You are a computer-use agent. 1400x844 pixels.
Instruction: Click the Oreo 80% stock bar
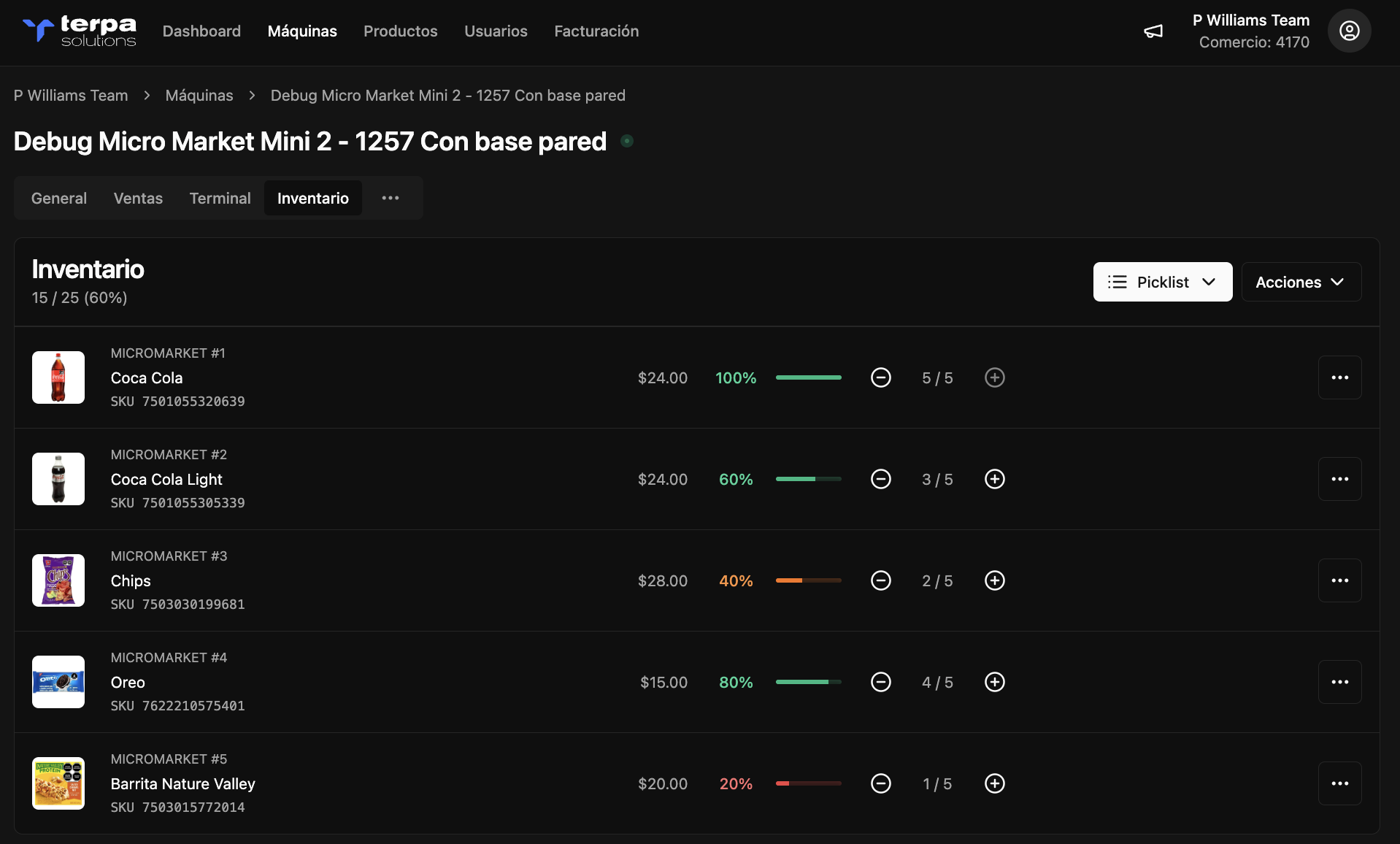tap(809, 682)
